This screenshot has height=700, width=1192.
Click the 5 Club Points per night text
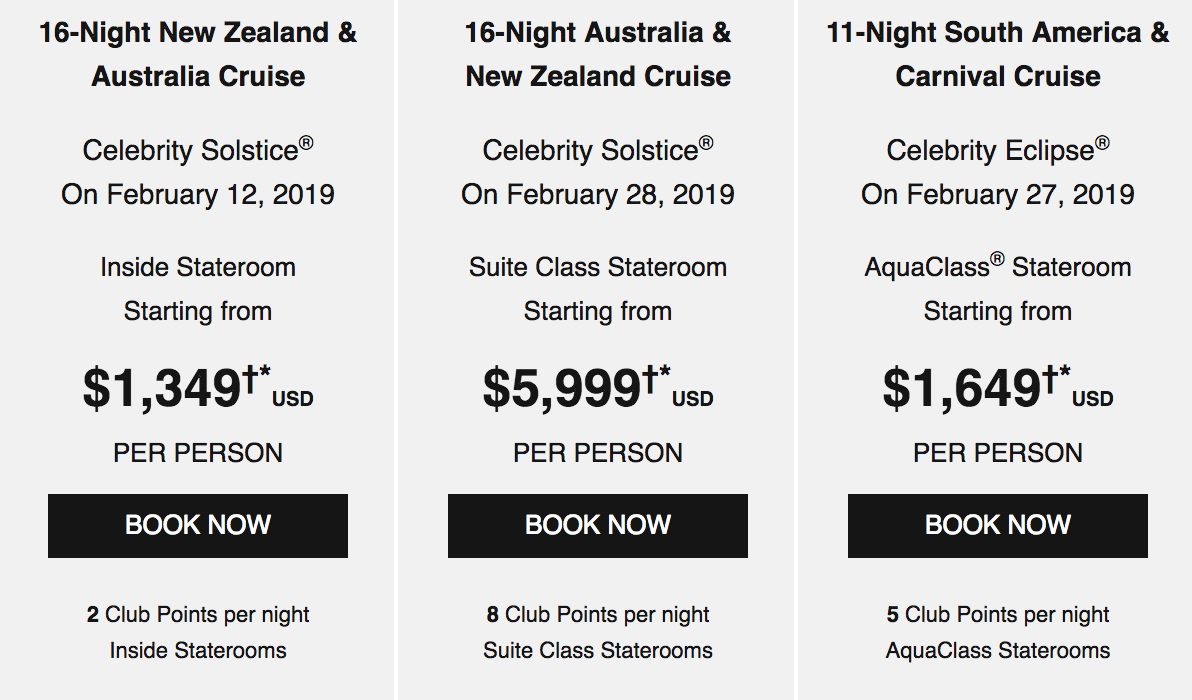pyautogui.click(x=997, y=614)
